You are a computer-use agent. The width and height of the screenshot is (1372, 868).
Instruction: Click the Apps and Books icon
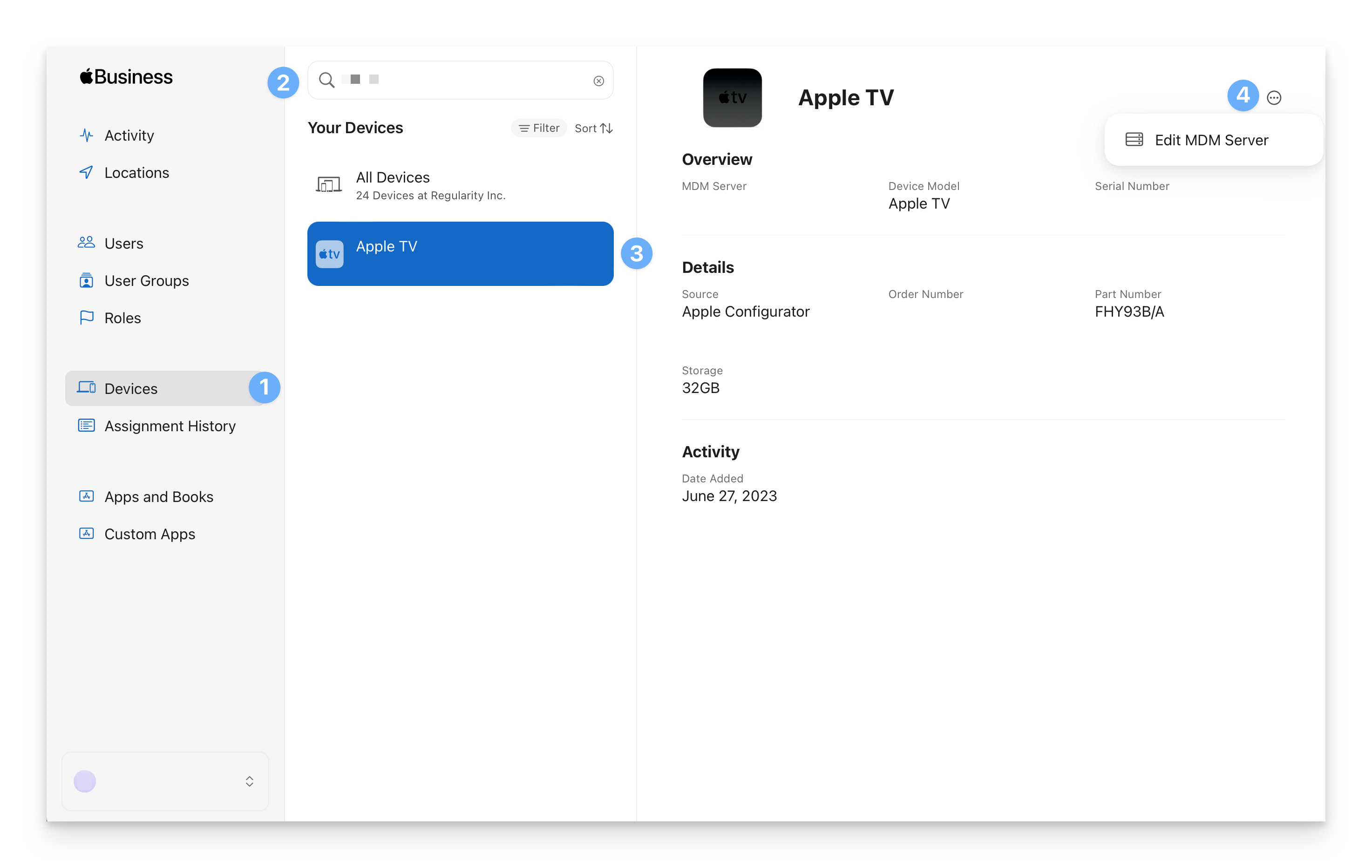(x=86, y=497)
